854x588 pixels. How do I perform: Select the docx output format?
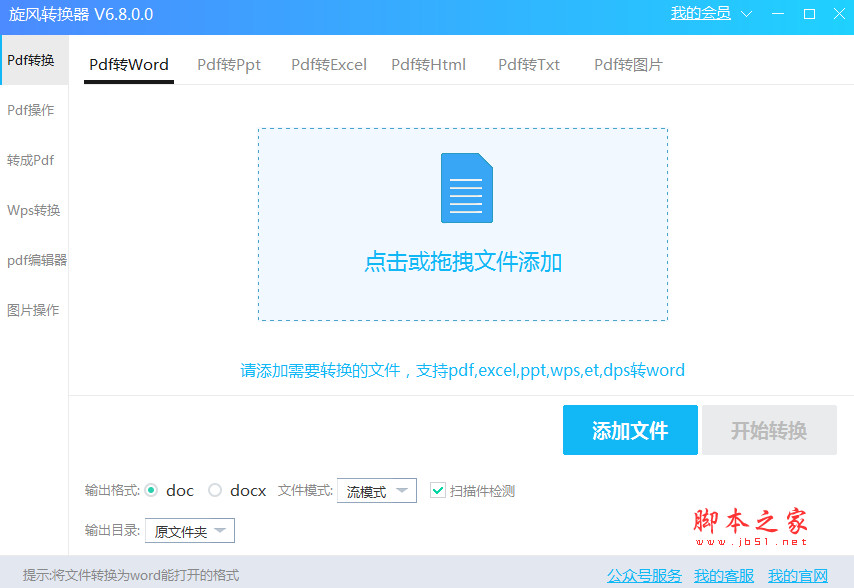pos(215,490)
